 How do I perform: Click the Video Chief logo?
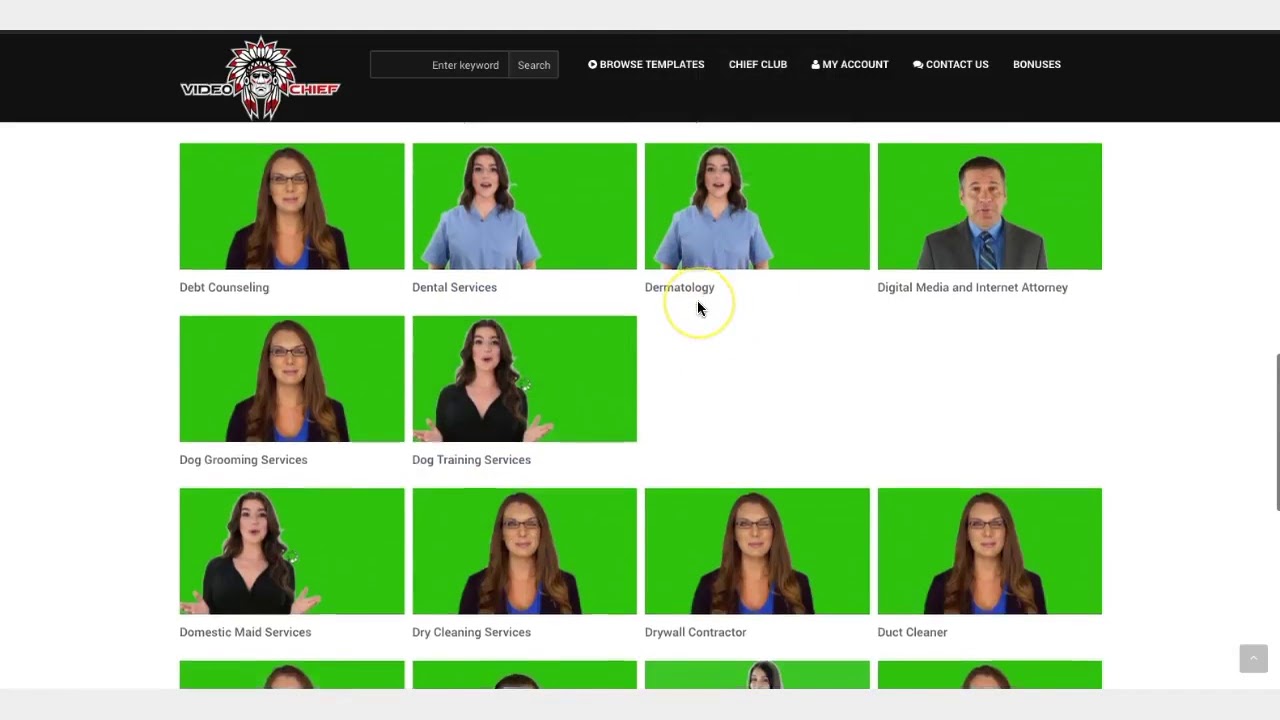(260, 78)
